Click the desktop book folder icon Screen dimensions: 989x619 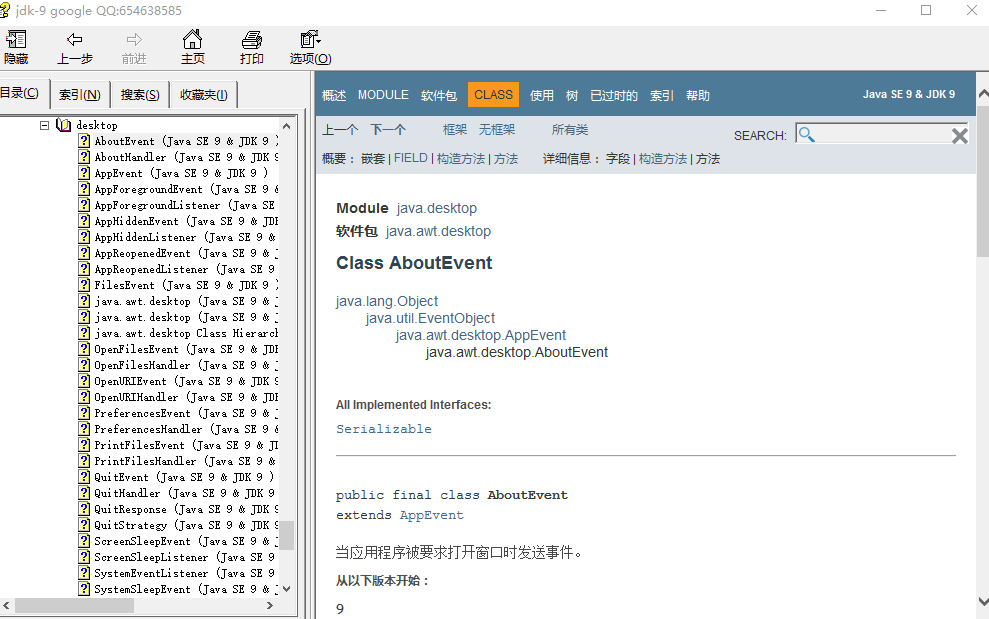click(x=64, y=125)
